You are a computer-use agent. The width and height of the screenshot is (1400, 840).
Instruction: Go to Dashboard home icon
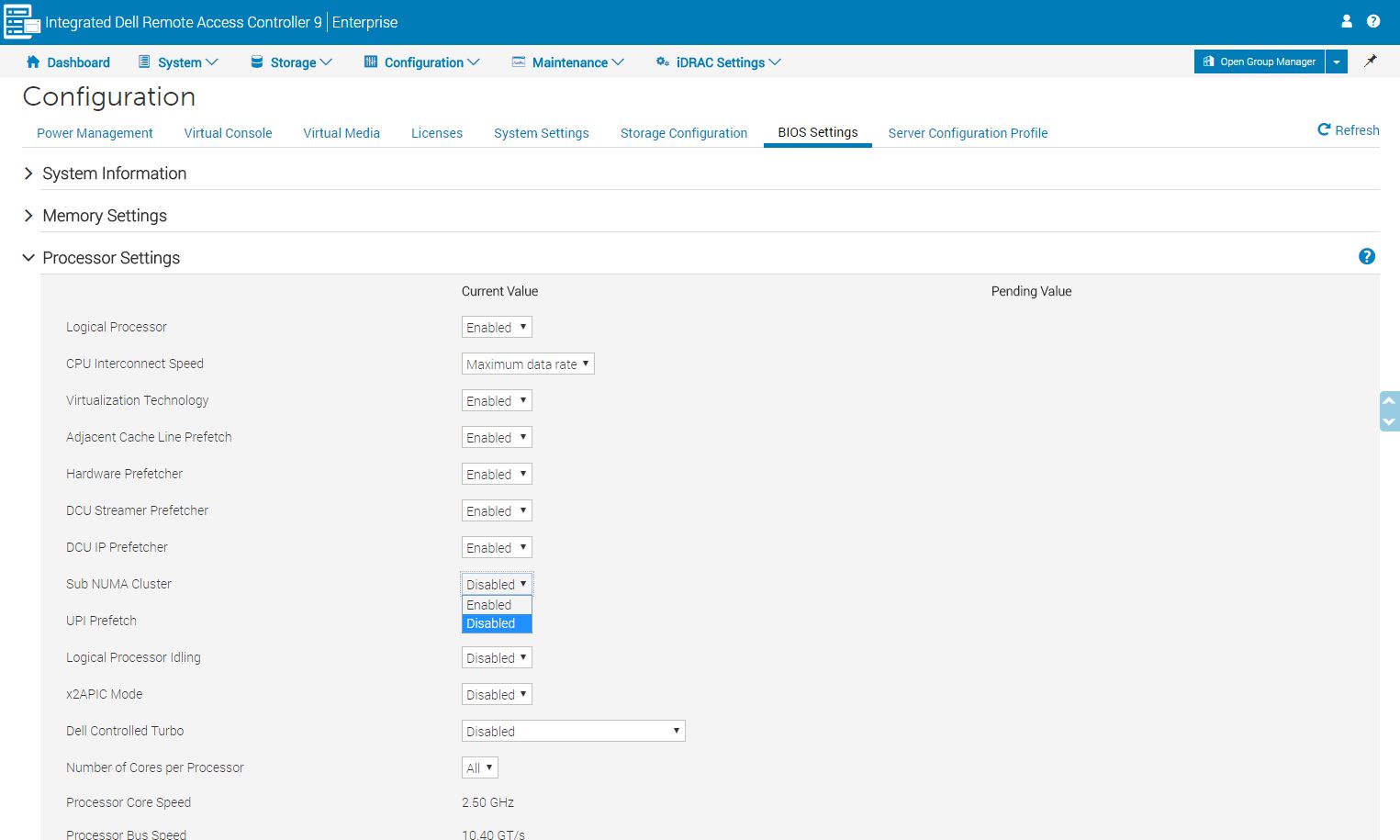[33, 62]
